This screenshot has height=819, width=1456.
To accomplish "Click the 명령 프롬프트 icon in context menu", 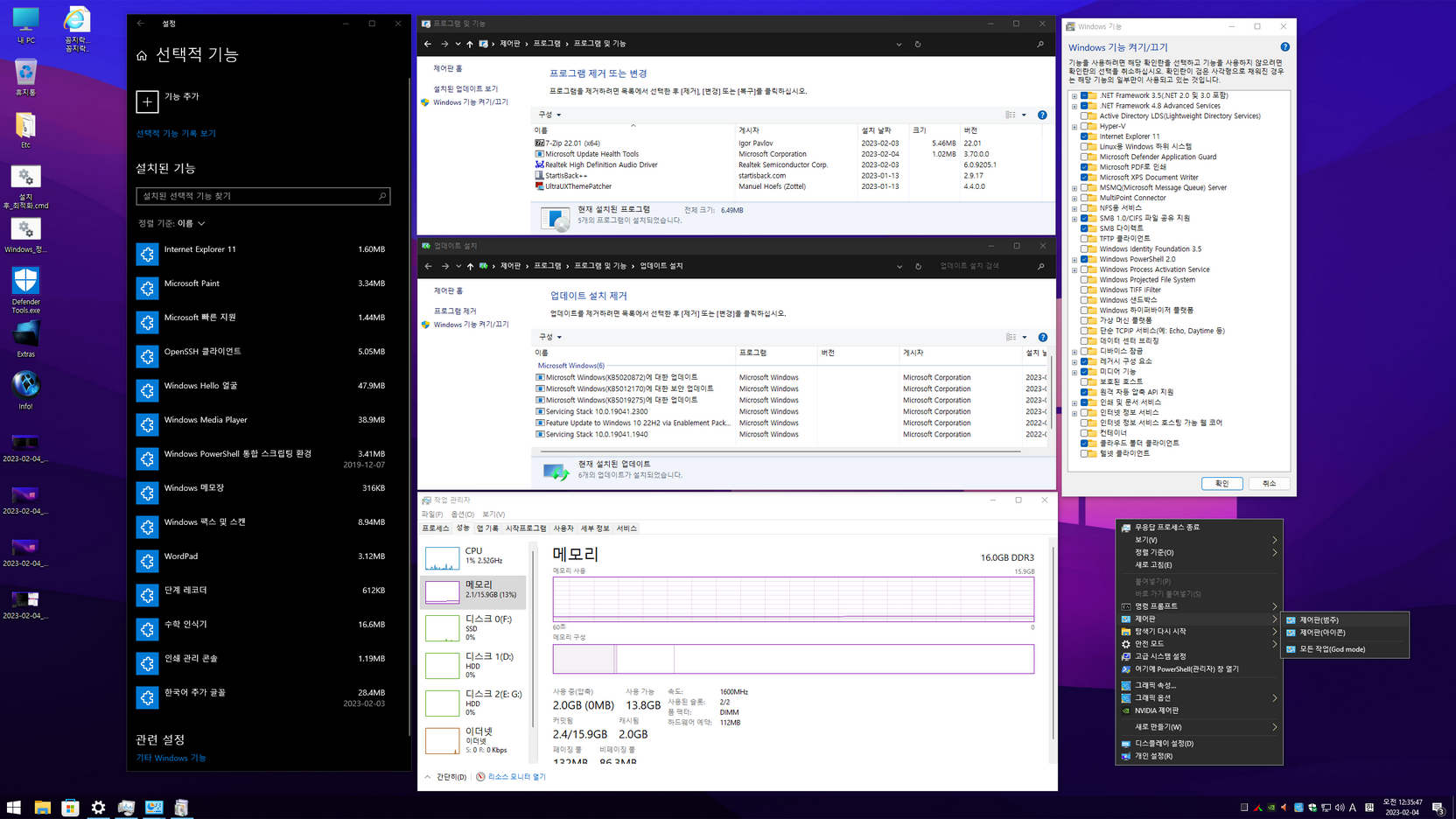I will (1126, 606).
